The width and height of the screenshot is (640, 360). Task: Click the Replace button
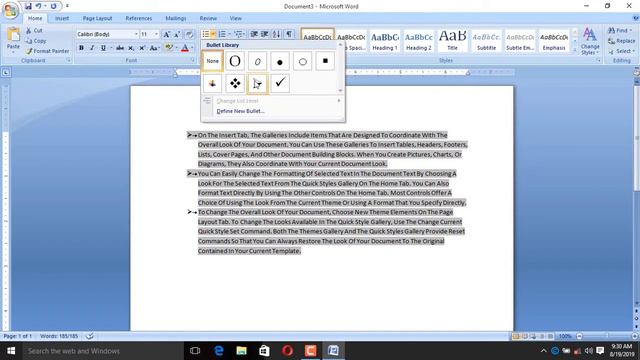click(622, 41)
